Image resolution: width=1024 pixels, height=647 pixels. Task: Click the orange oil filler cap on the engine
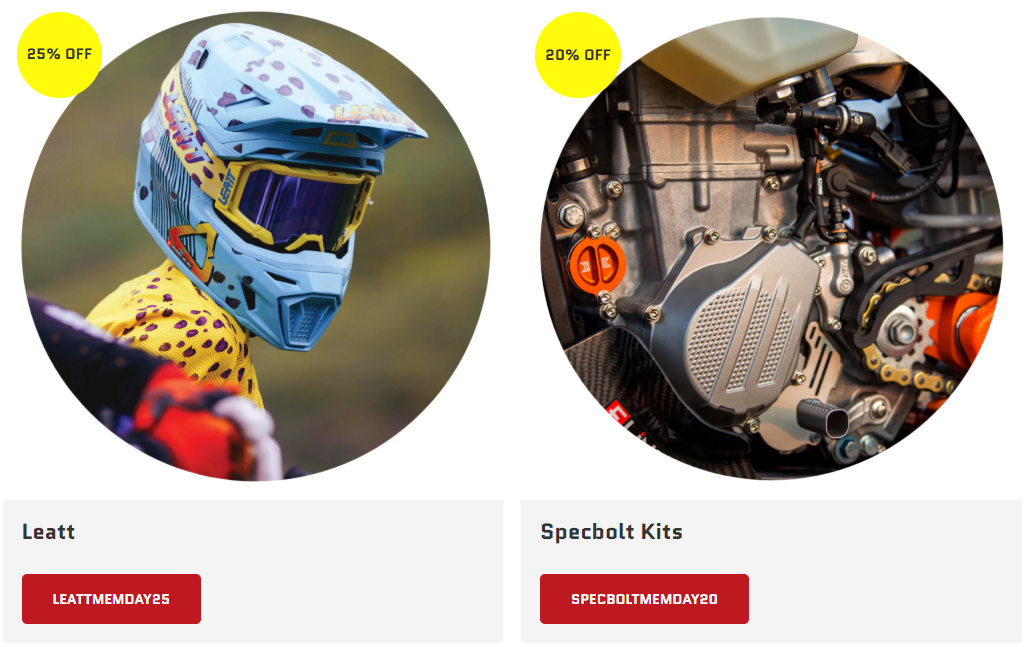click(x=598, y=266)
